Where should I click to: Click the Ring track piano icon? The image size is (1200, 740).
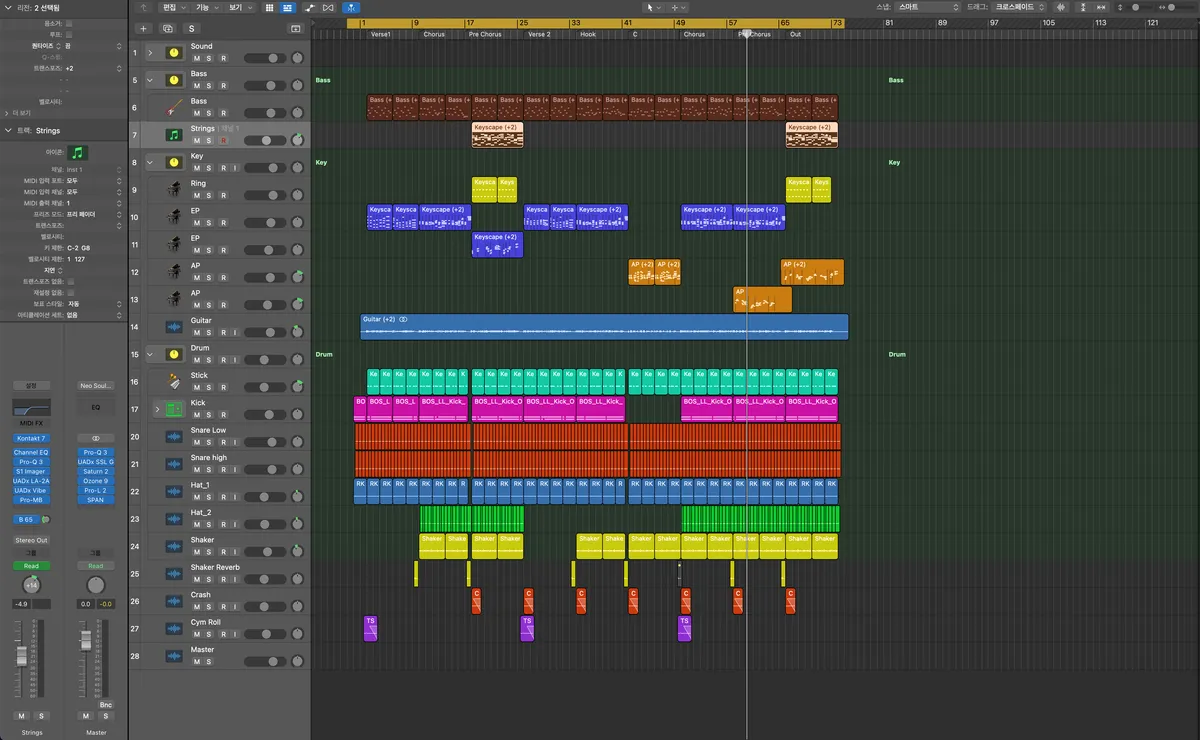(173, 189)
